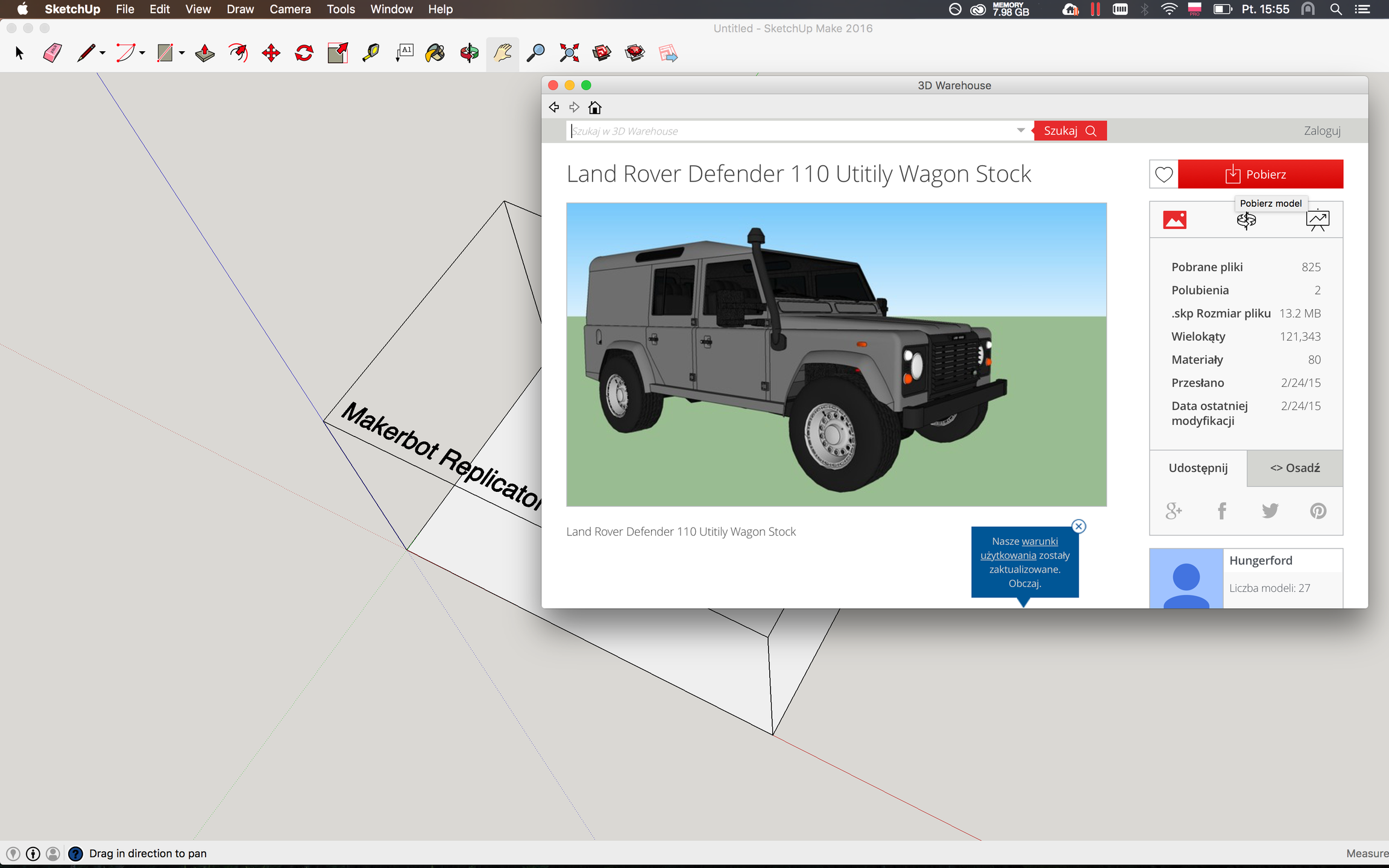Image resolution: width=1389 pixels, height=868 pixels.
Task: Open the model statistics chart icon
Action: 1318,220
